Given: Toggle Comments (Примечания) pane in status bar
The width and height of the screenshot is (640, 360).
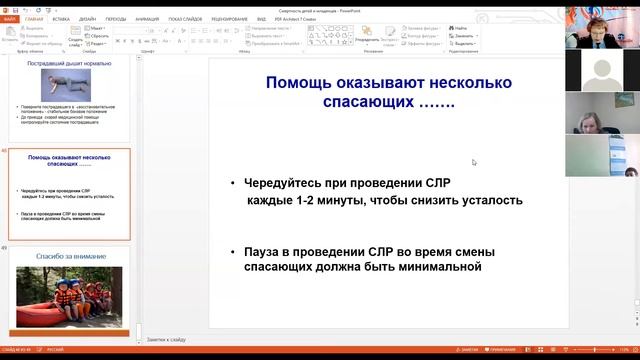Looking at the screenshot, I should click(500, 350).
